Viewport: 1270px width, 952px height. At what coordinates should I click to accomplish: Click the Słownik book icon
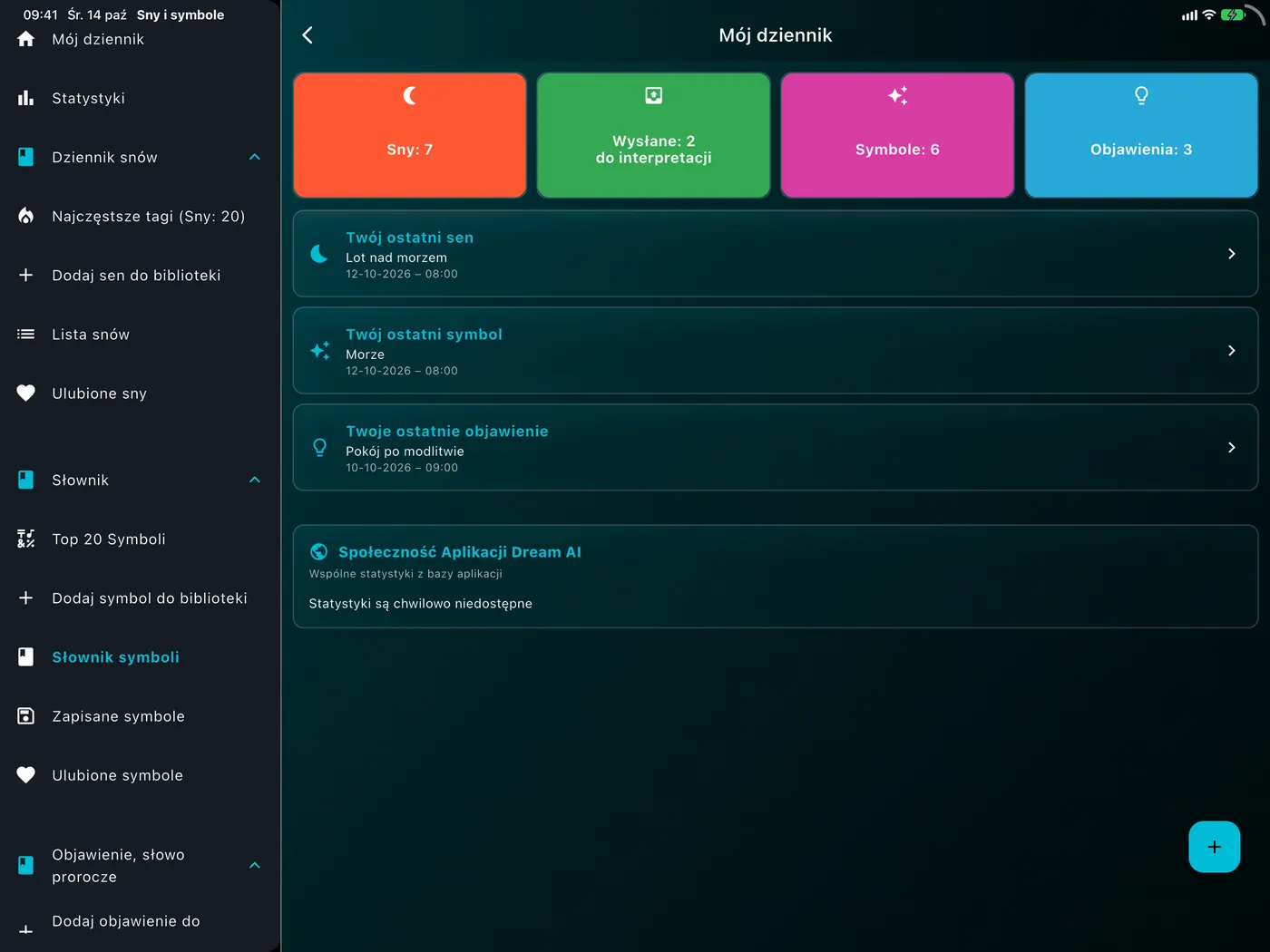tap(25, 480)
